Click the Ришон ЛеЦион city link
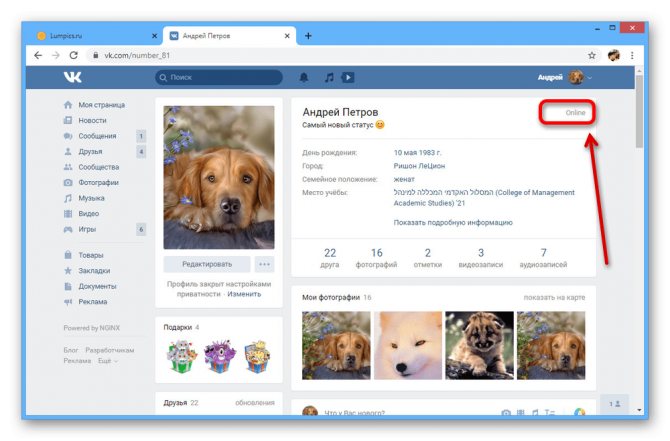670x441 pixels. (419, 166)
